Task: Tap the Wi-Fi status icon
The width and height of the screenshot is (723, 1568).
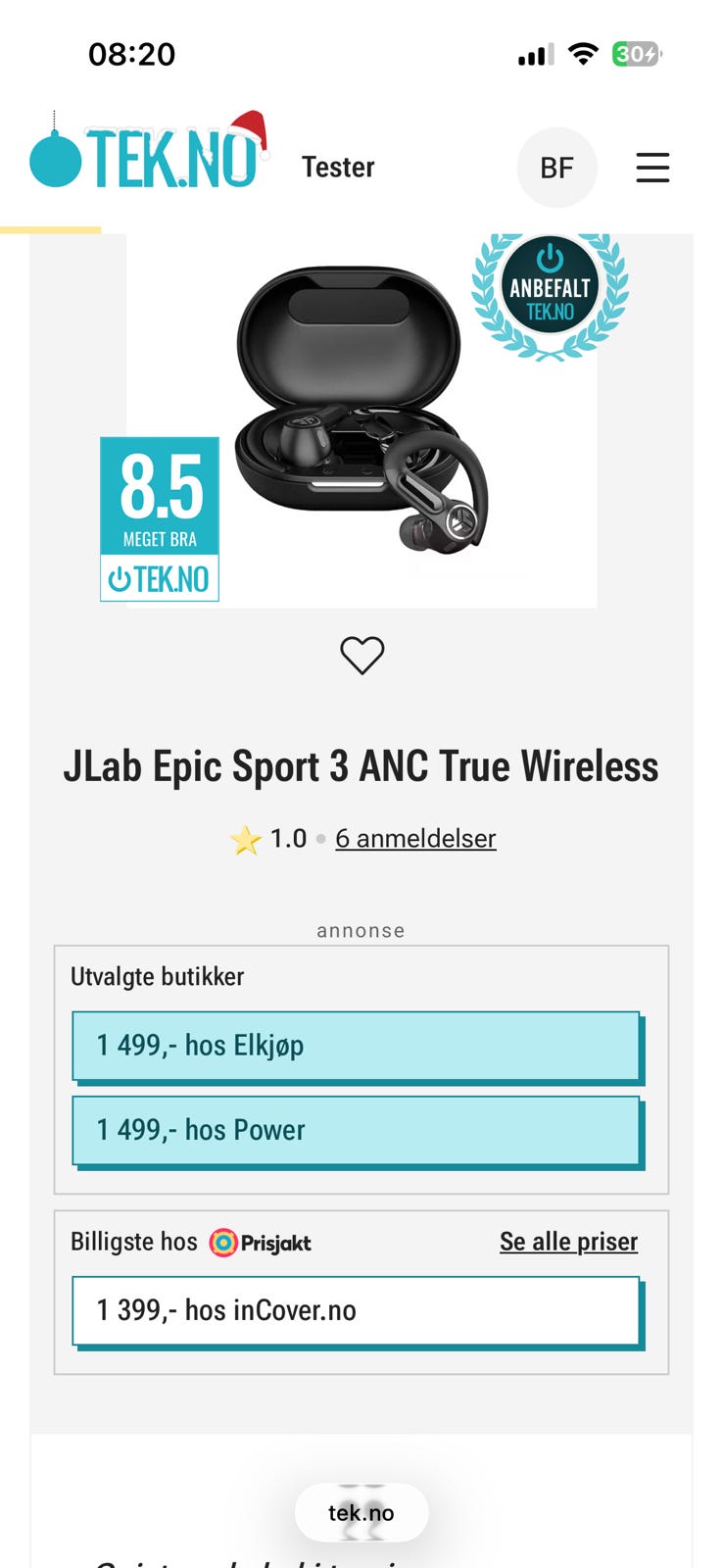Action: pyautogui.click(x=583, y=54)
